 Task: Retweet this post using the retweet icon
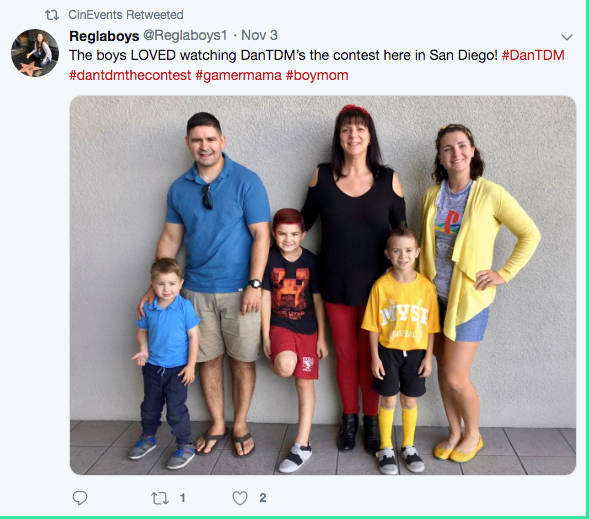[x=160, y=498]
